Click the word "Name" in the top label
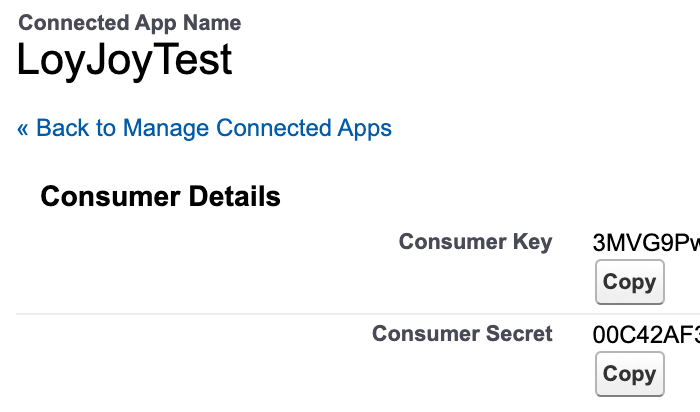Screen dimensions: 700x412 point(213,22)
